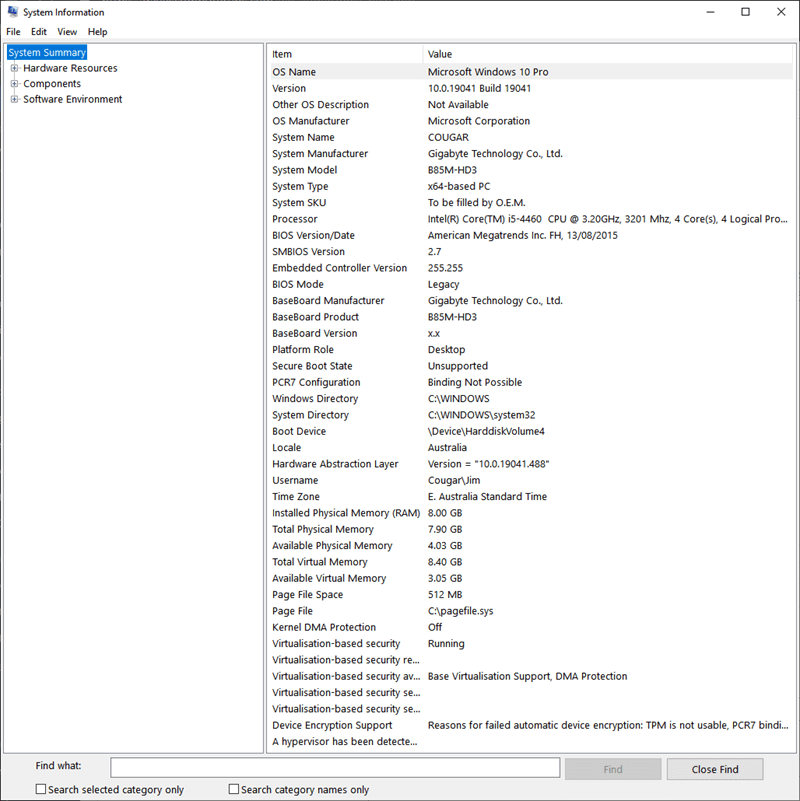Select the Version row label
The image size is (800, 801).
(289, 88)
